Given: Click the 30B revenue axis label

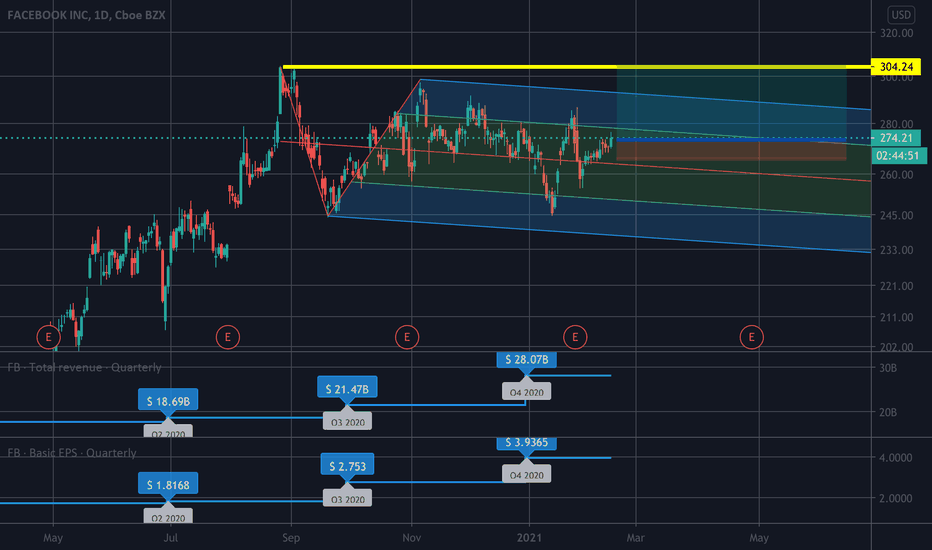Looking at the screenshot, I should pyautogui.click(x=888, y=368).
